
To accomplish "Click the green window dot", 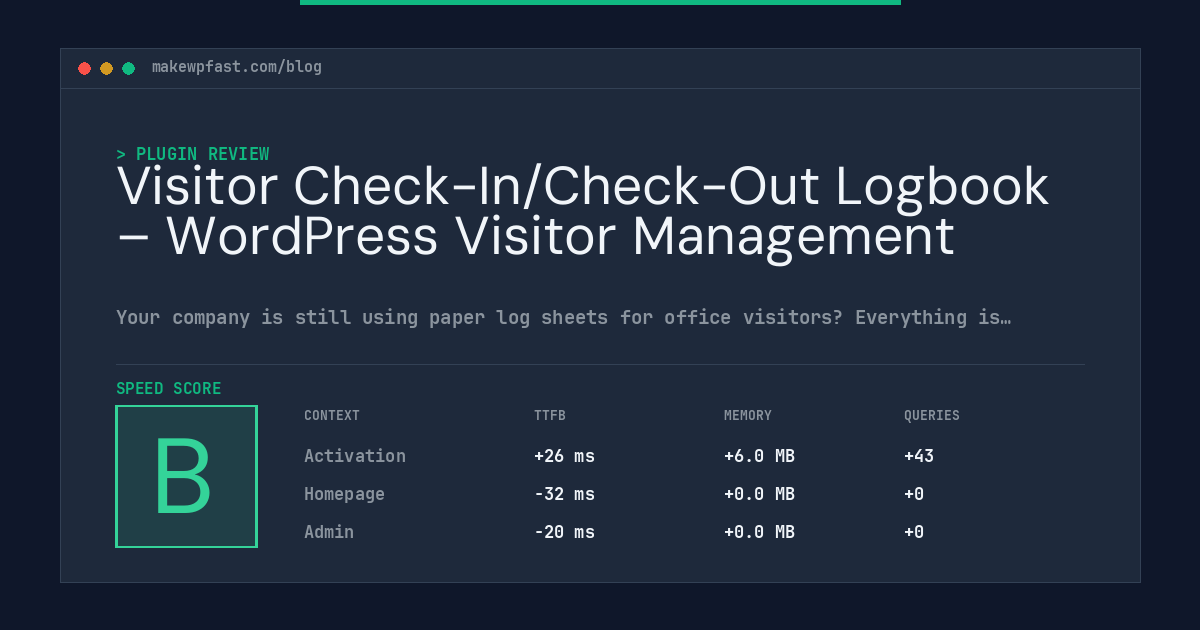I will point(128,68).
